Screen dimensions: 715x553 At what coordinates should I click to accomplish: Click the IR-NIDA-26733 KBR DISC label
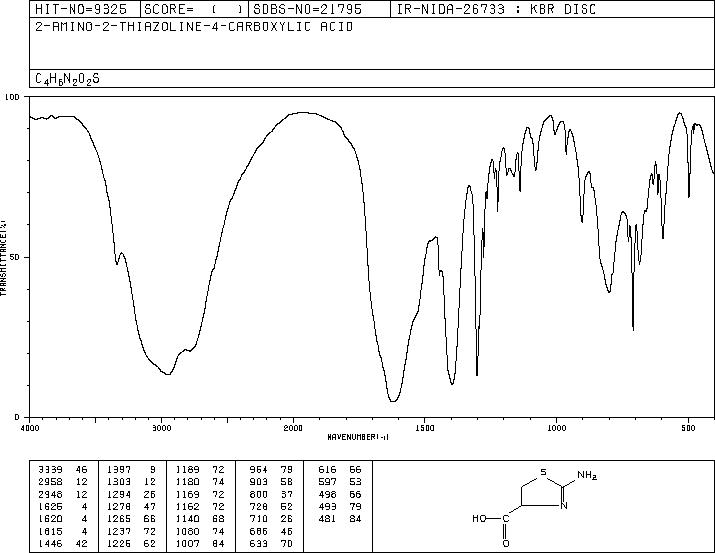[496, 9]
